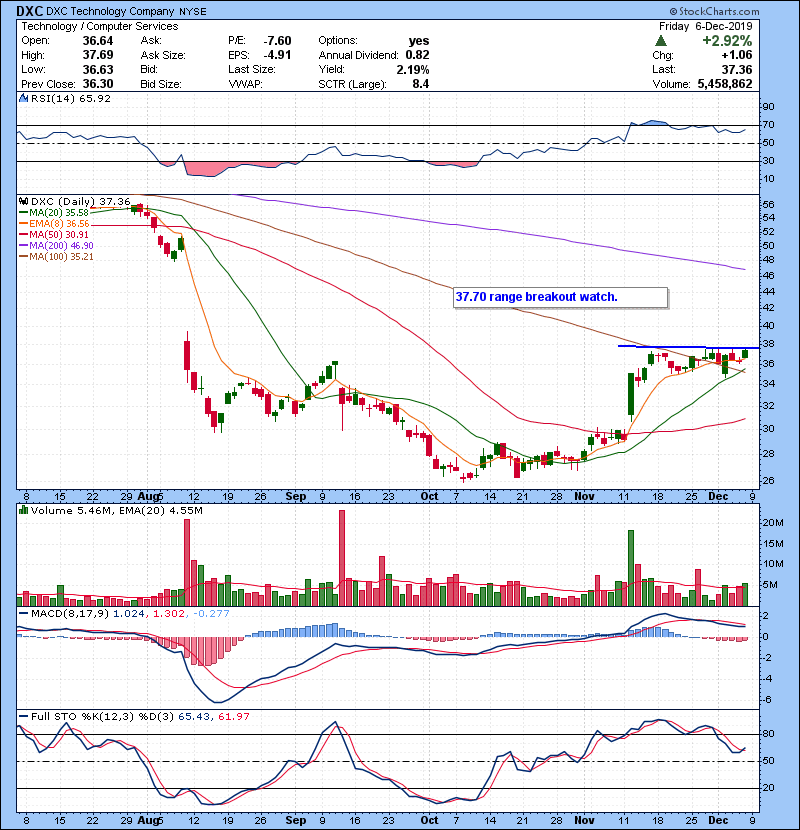This screenshot has width=800, height=830.
Task: Click the DXC (Daily) 37.36 chart label
Action: tap(80, 201)
